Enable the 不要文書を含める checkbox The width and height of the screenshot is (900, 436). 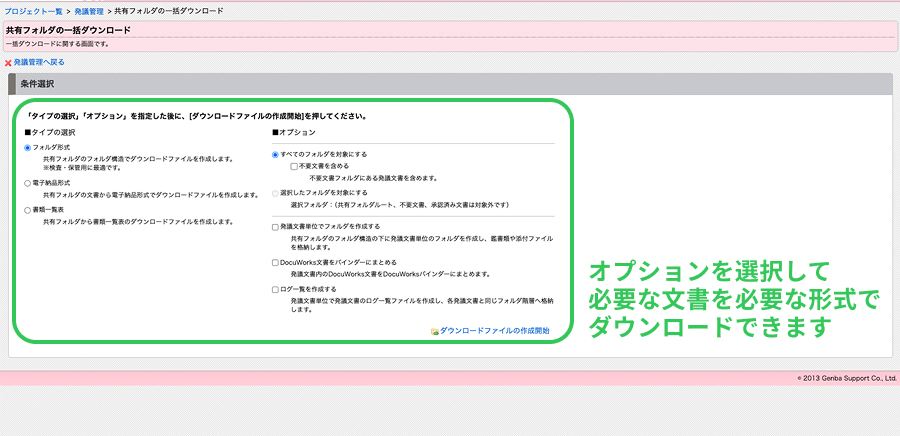click(x=294, y=166)
